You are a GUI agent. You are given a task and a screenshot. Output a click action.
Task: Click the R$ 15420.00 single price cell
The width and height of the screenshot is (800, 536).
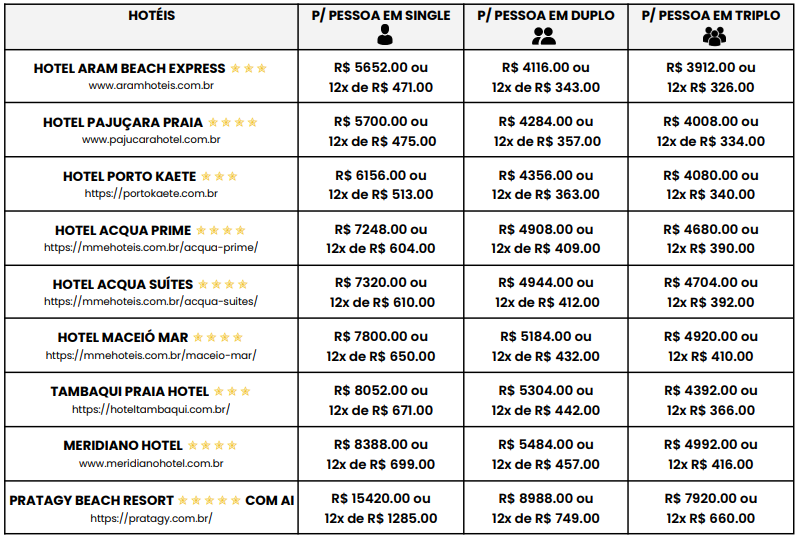381,498
